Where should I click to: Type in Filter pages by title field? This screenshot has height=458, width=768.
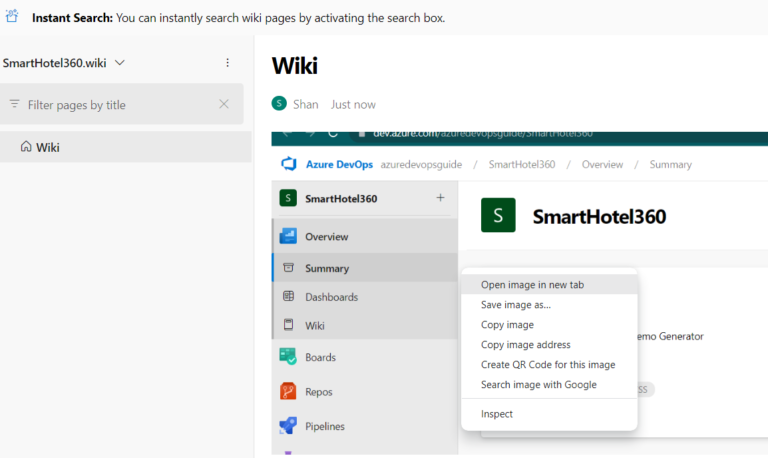pyautogui.click(x=115, y=104)
